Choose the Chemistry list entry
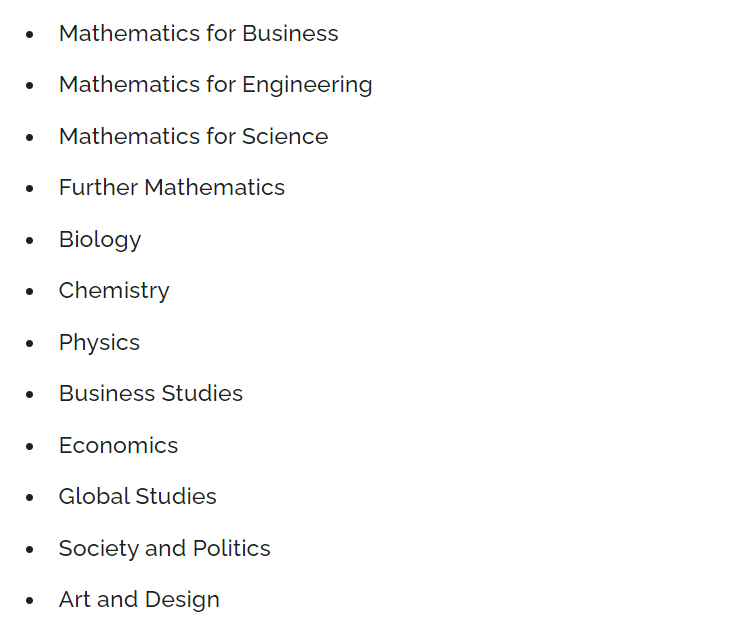This screenshot has width=732, height=625. point(114,291)
